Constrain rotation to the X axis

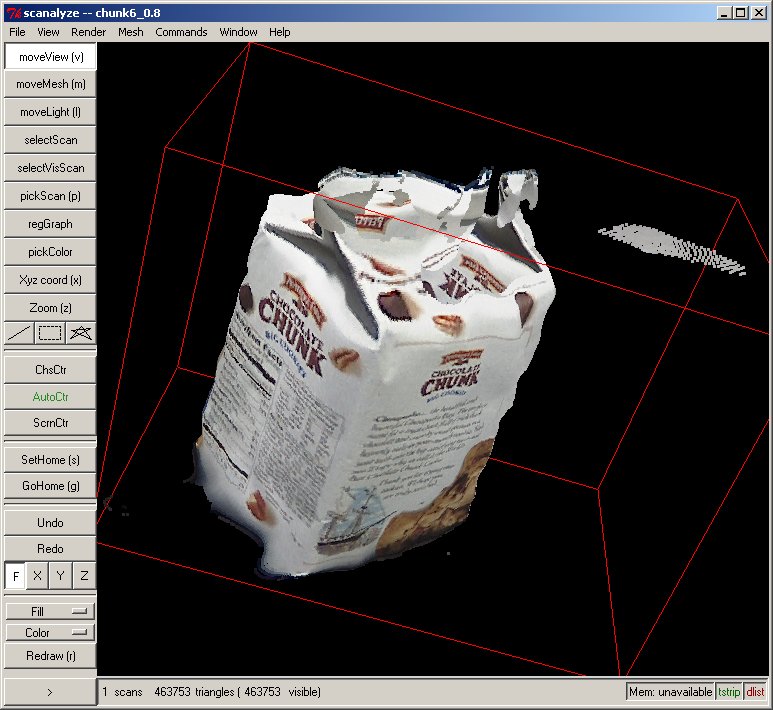[x=38, y=576]
